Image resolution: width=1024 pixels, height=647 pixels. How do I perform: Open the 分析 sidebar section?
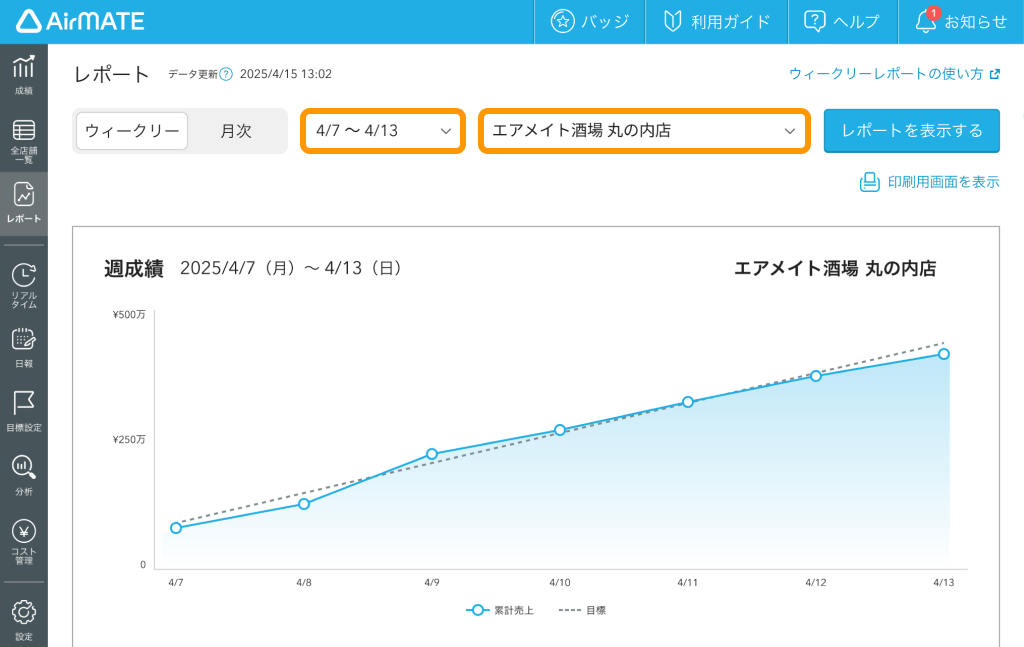tap(24, 476)
